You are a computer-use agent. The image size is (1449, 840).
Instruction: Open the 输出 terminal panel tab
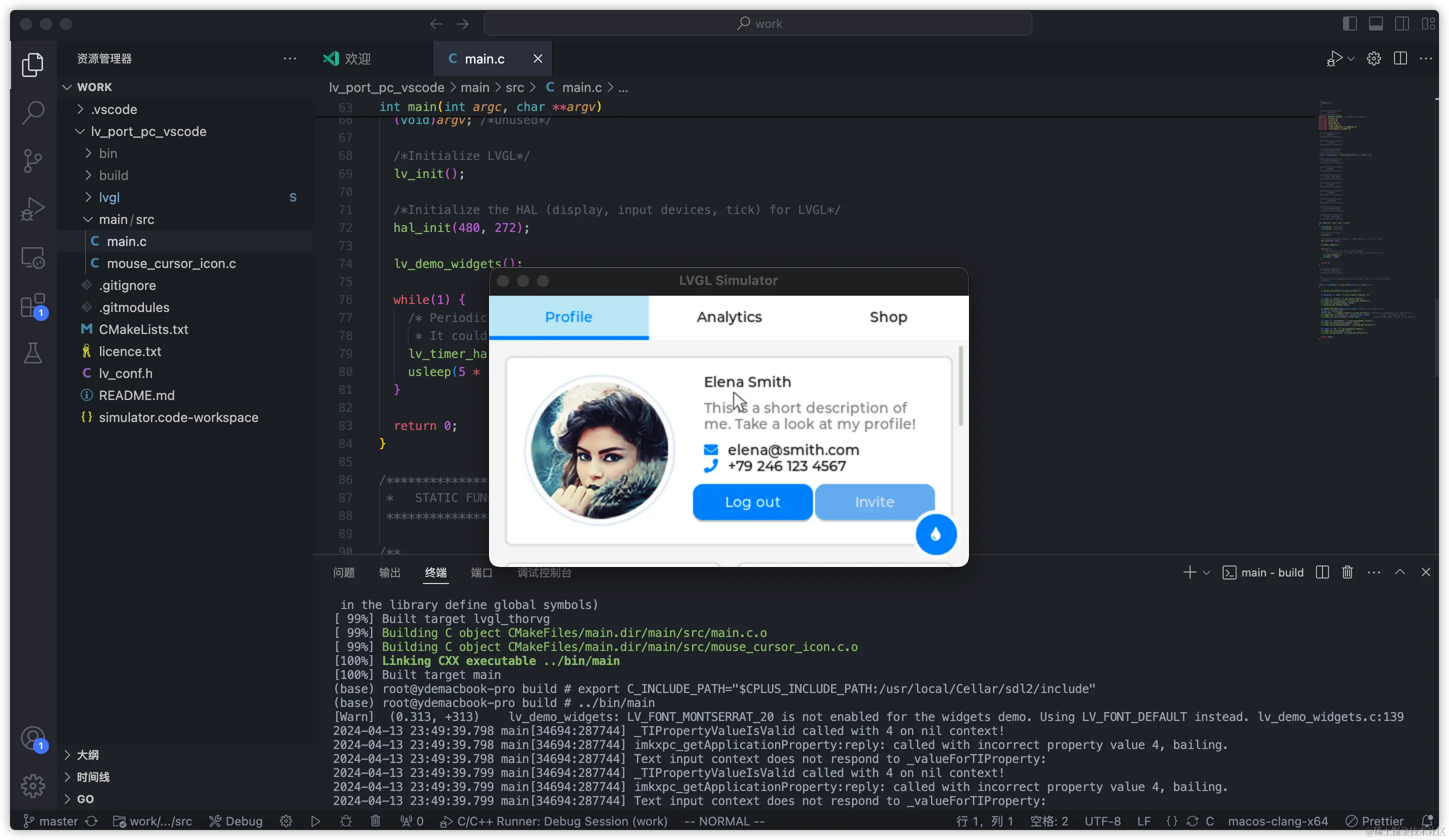pyautogui.click(x=389, y=572)
